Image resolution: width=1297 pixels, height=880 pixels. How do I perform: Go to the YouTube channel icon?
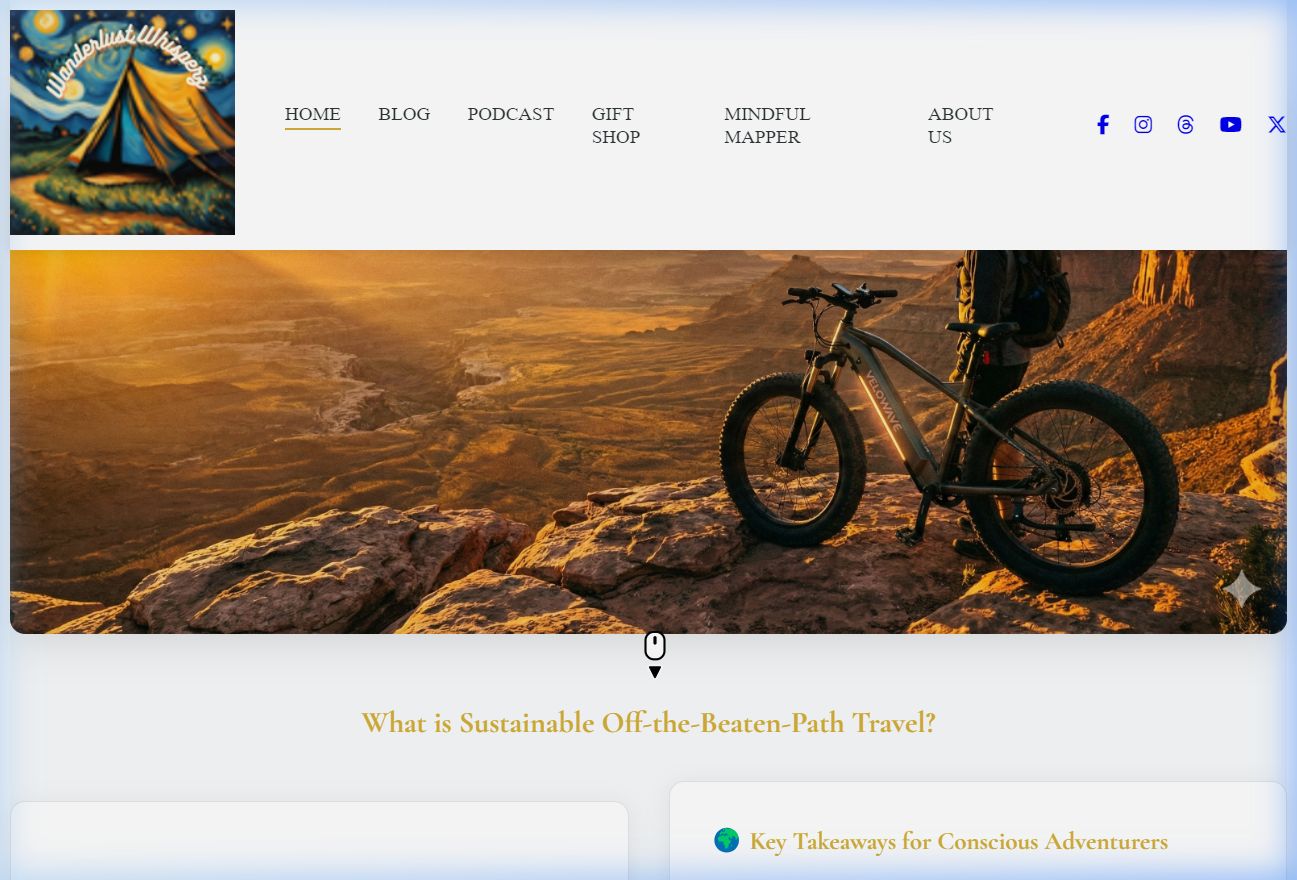1231,125
